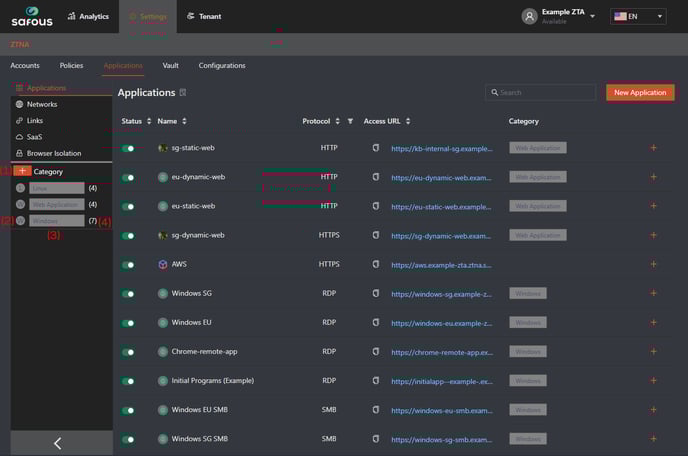Open the eu-dynamic-web access URL link

[440, 177]
